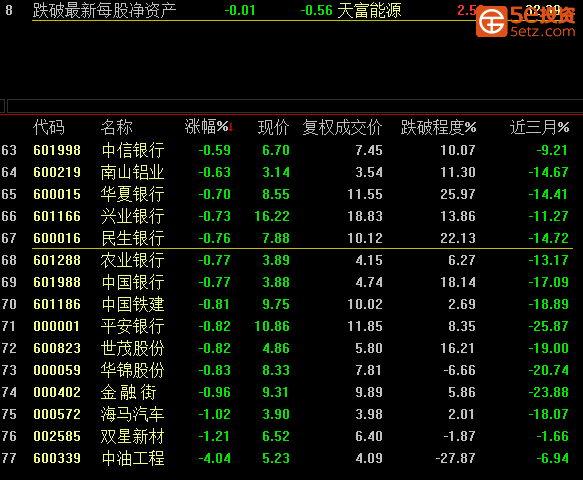
Task: Open 中信银行 stock row
Action: [292, 150]
